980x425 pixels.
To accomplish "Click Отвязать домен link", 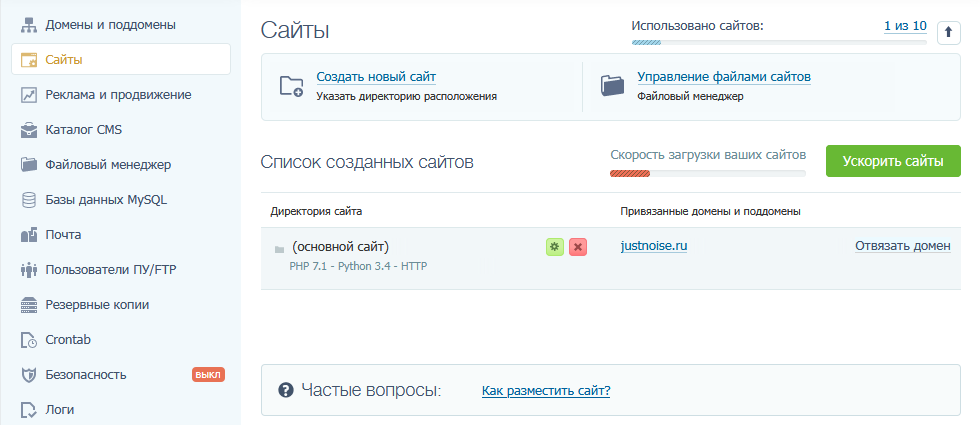I will (x=902, y=246).
